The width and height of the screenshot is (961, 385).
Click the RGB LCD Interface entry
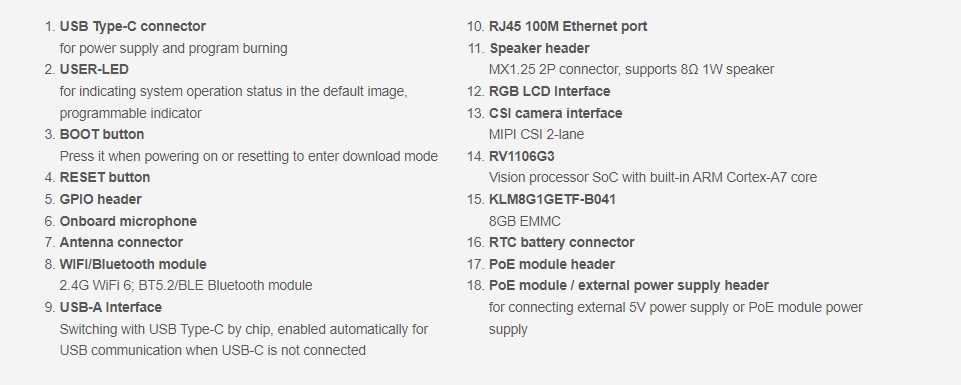(549, 91)
